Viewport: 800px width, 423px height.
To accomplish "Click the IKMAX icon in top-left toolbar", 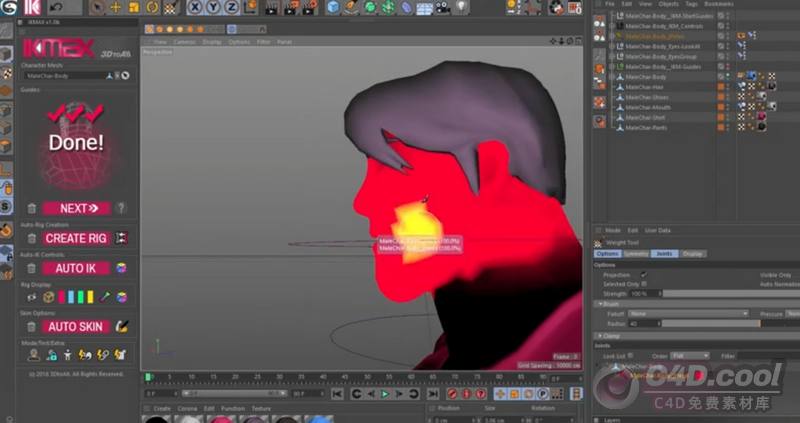I will [32, 7].
